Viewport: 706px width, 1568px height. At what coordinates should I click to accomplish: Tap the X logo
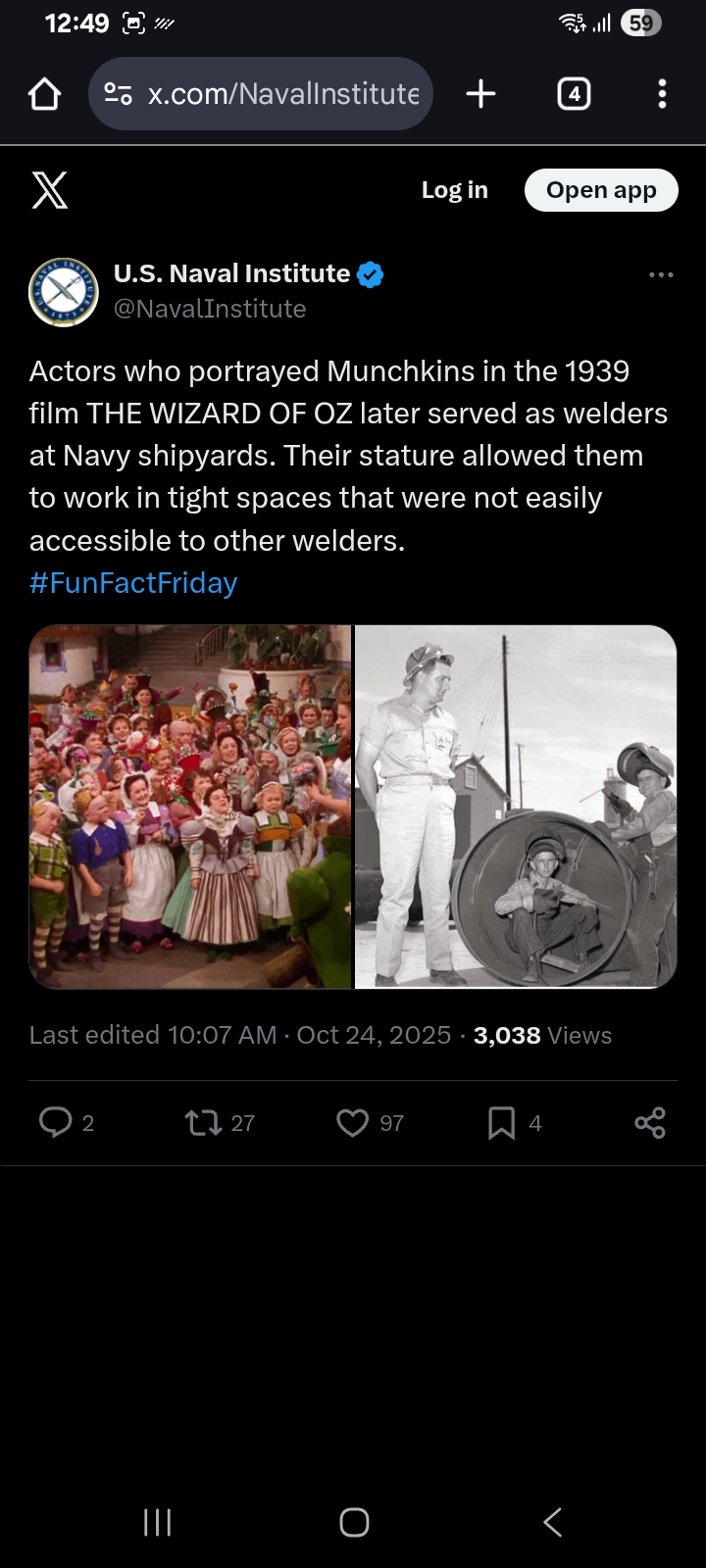[x=50, y=190]
